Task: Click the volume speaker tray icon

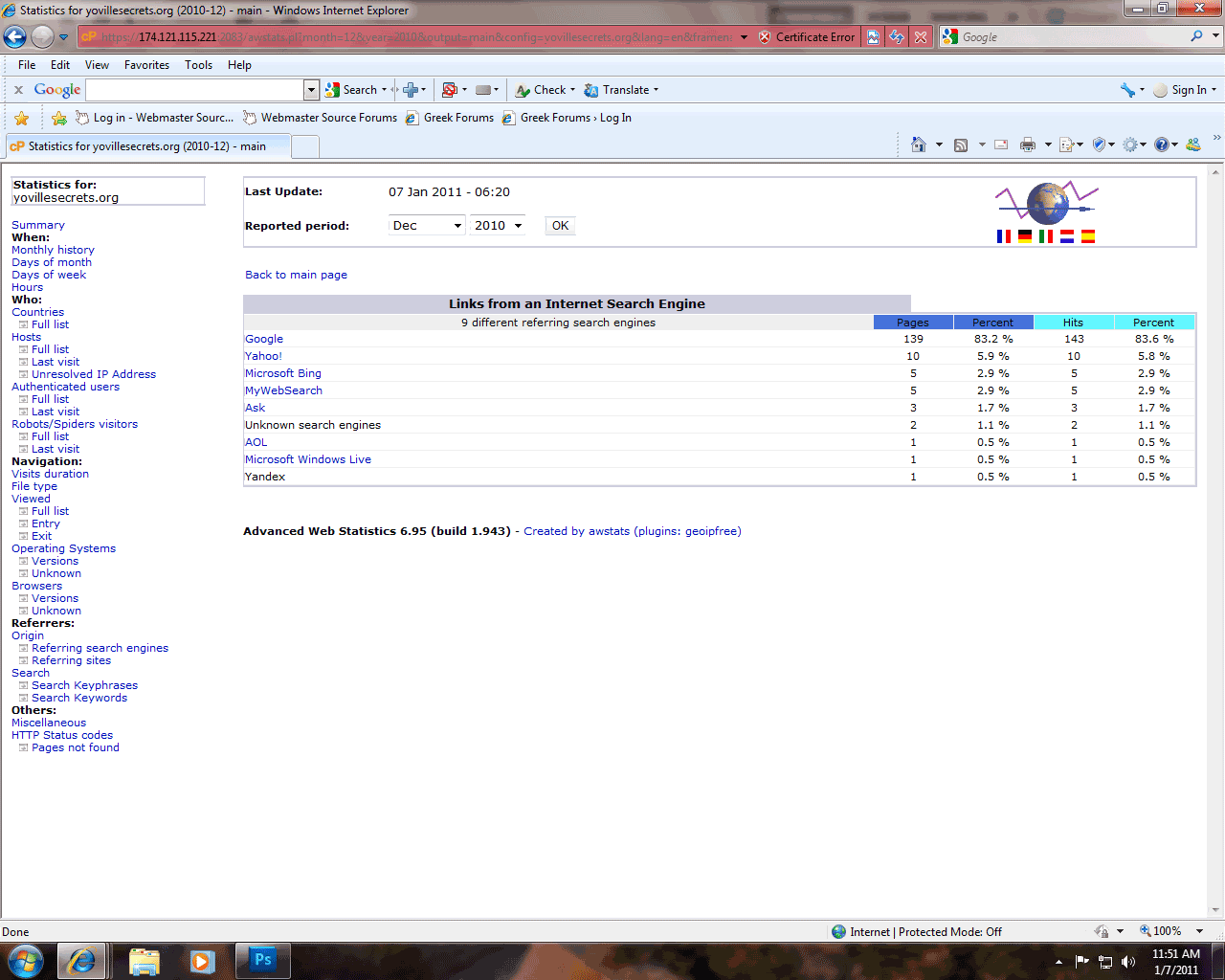Action: (1128, 962)
